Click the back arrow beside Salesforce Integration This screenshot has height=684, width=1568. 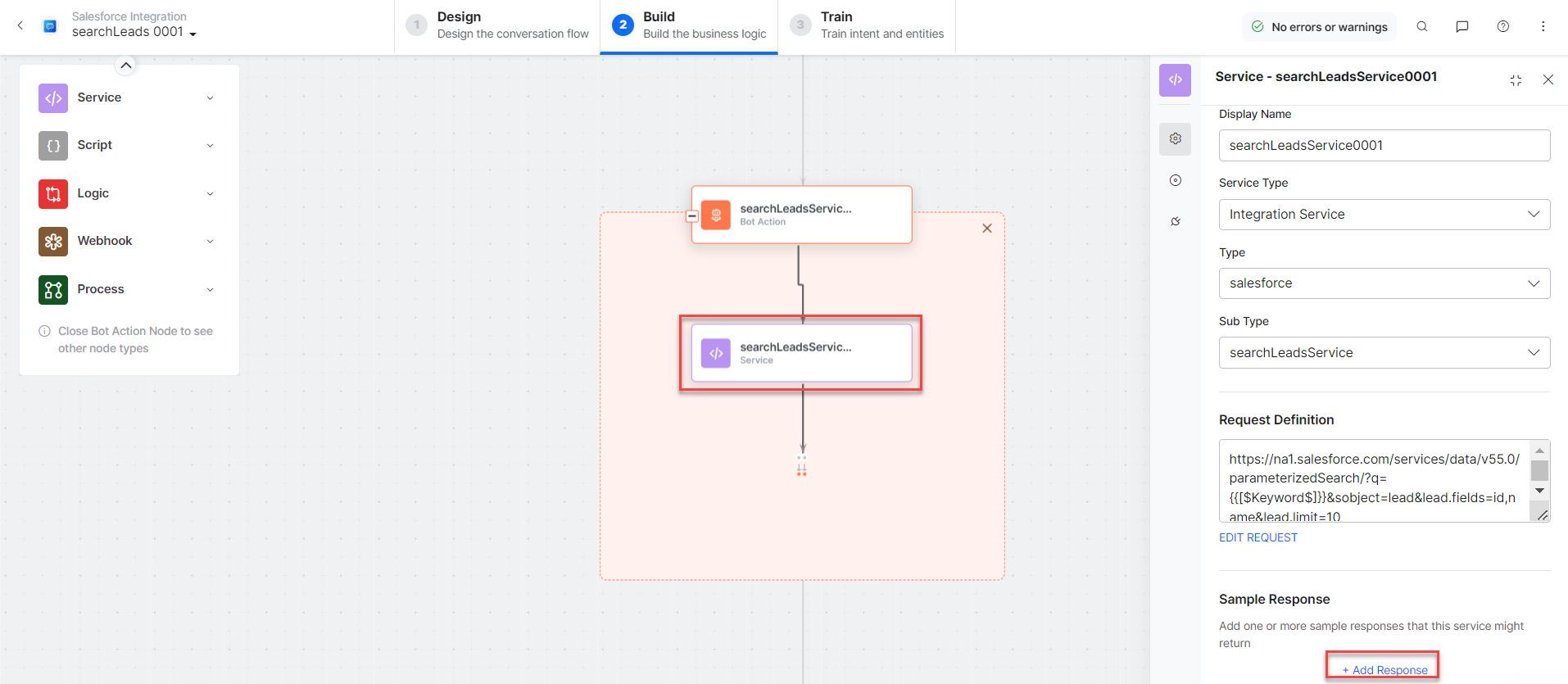[x=20, y=25]
